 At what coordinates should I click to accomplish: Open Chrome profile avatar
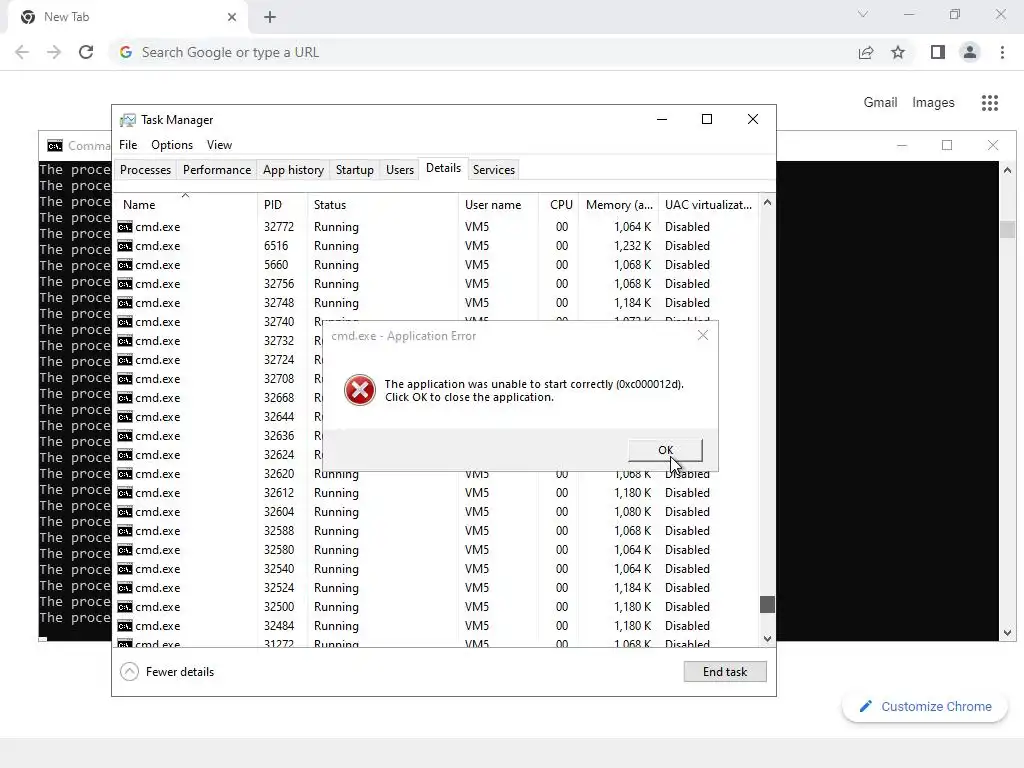tap(970, 52)
